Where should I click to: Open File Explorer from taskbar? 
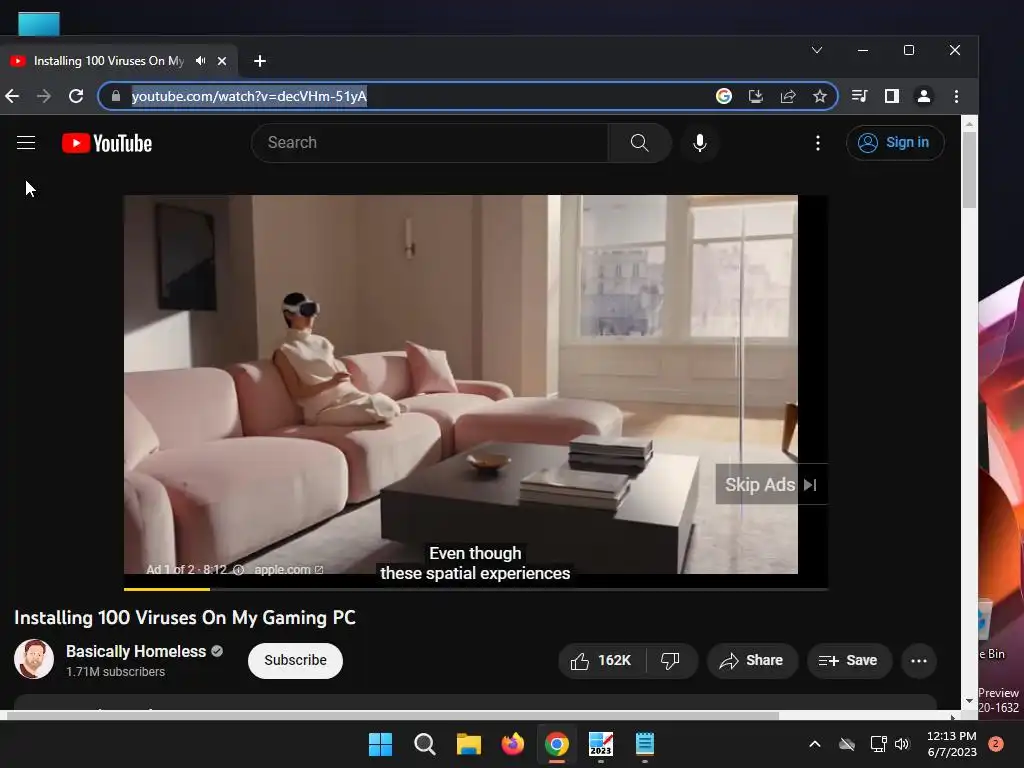pyautogui.click(x=468, y=744)
